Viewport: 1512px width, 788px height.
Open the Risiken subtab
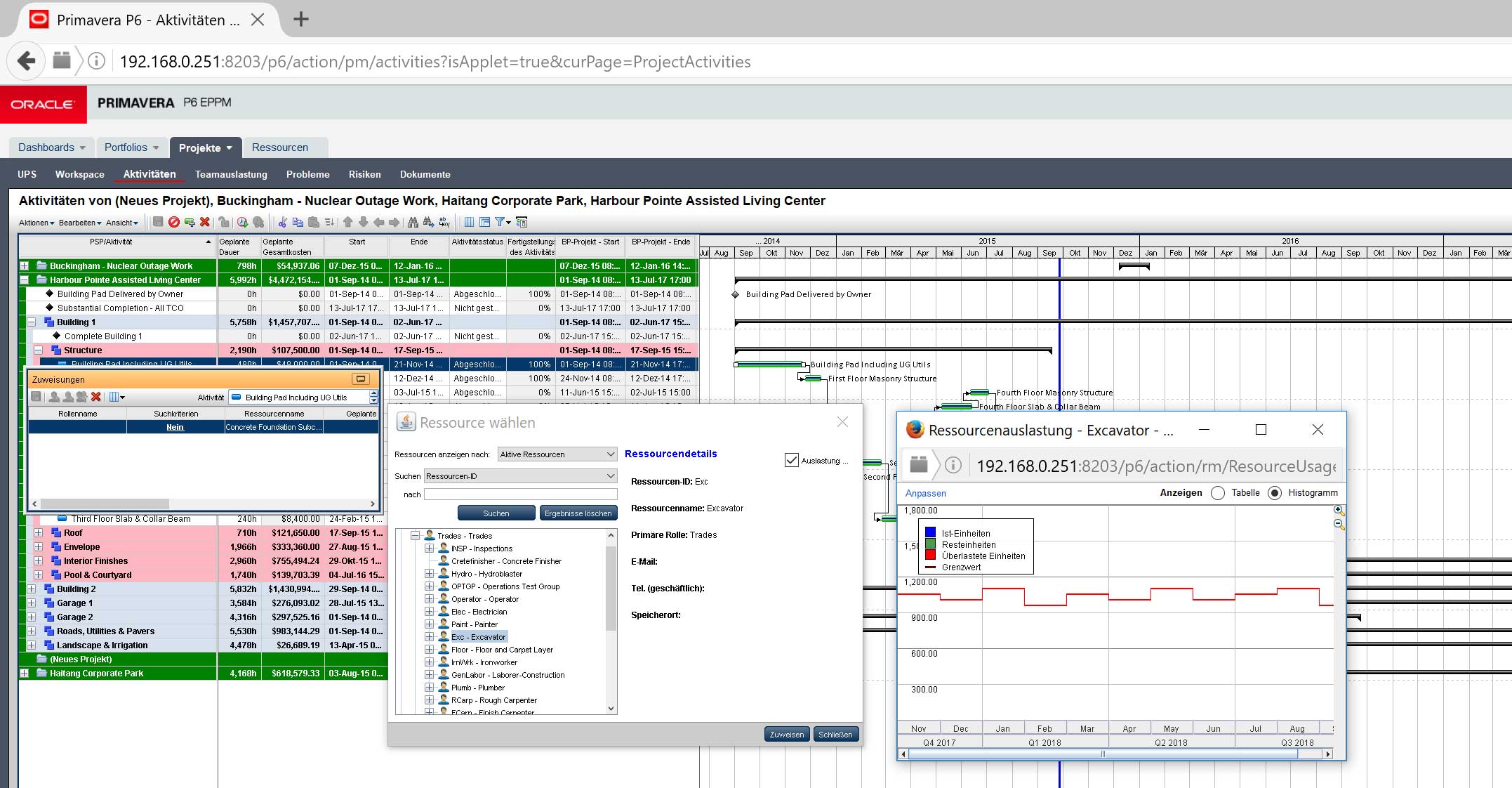pos(365,174)
